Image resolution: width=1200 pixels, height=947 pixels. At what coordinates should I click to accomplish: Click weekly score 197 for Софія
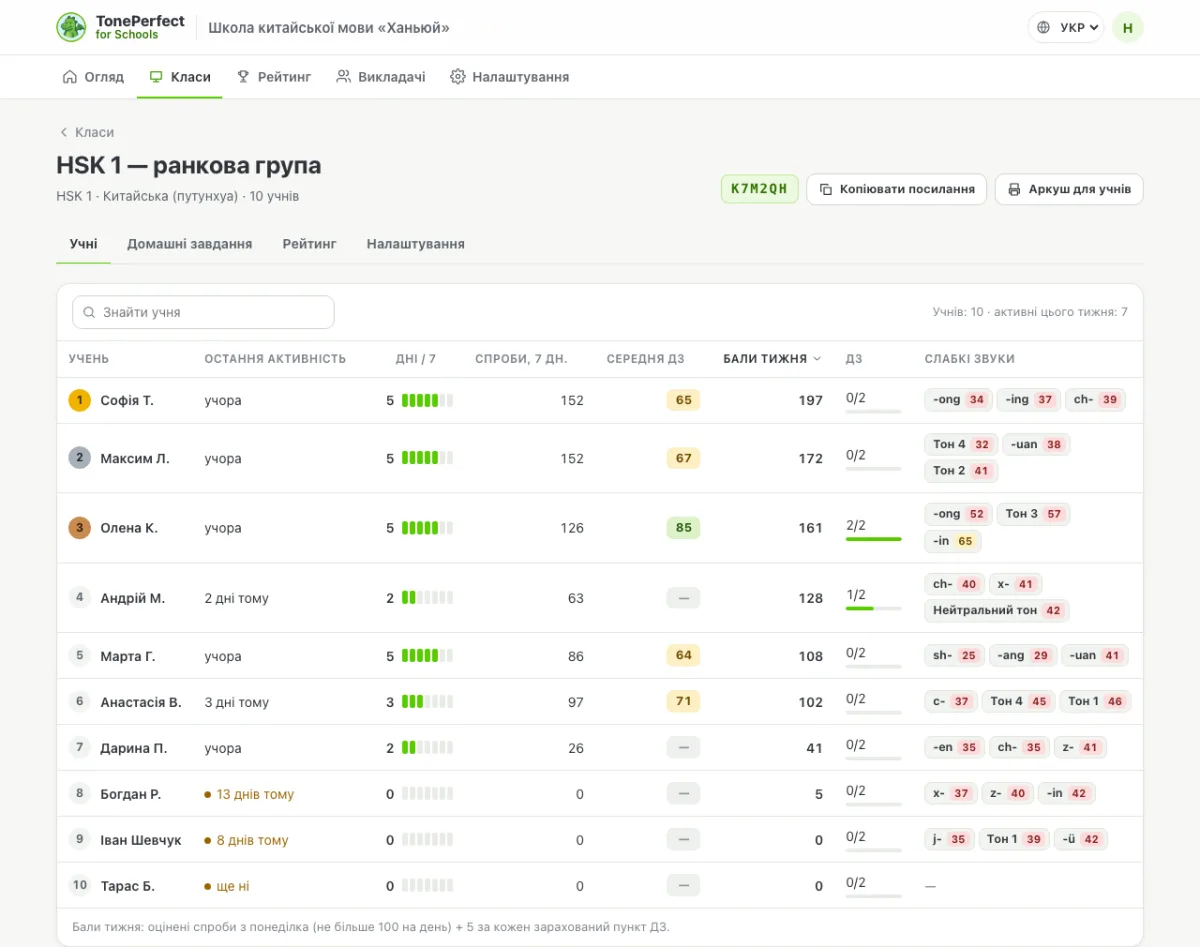(810, 400)
